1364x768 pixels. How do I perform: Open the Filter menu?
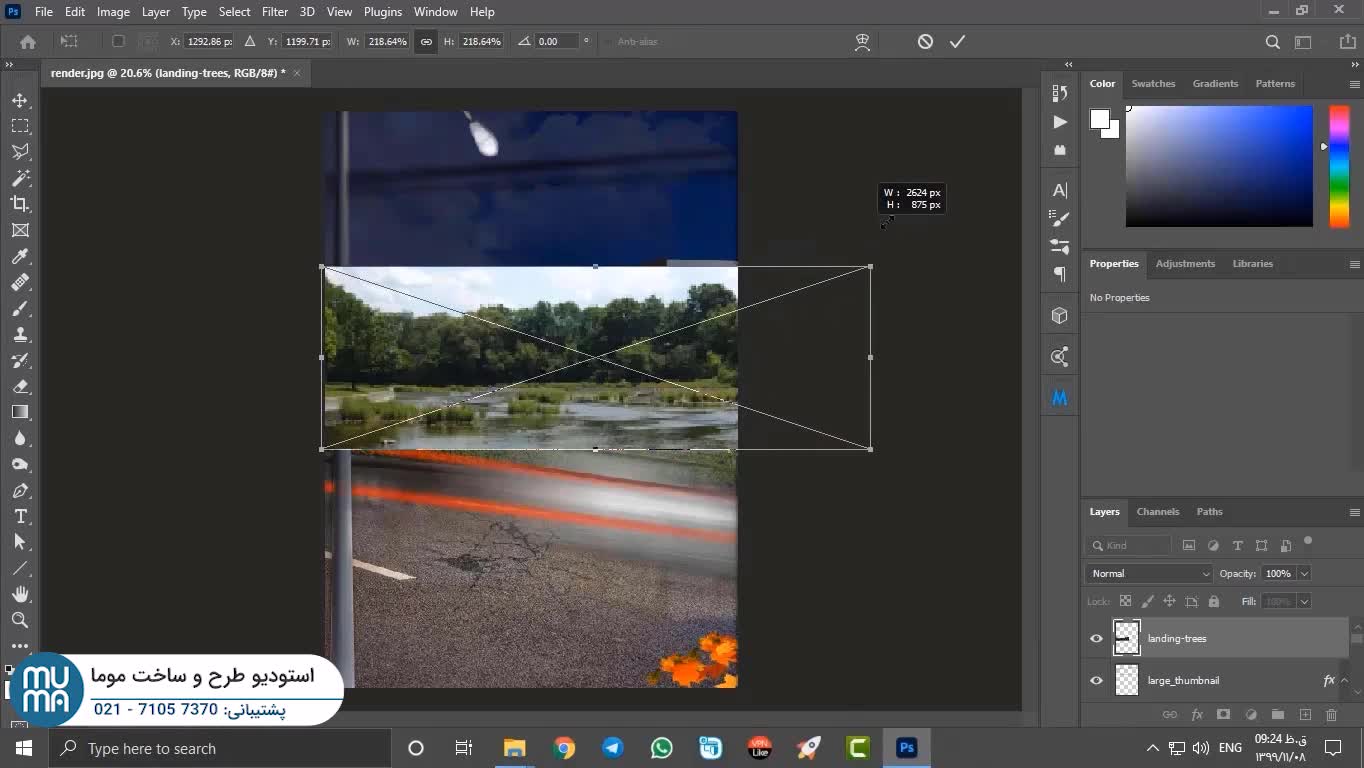tap(275, 12)
